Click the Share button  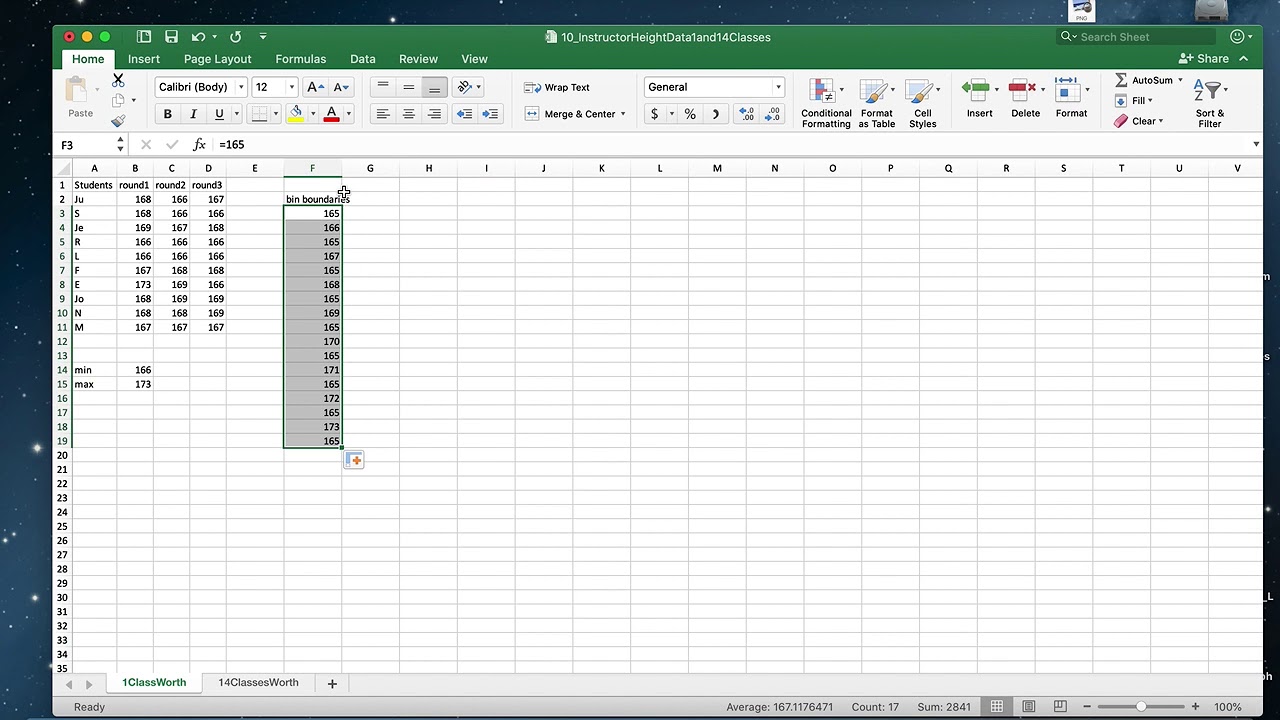1205,59
